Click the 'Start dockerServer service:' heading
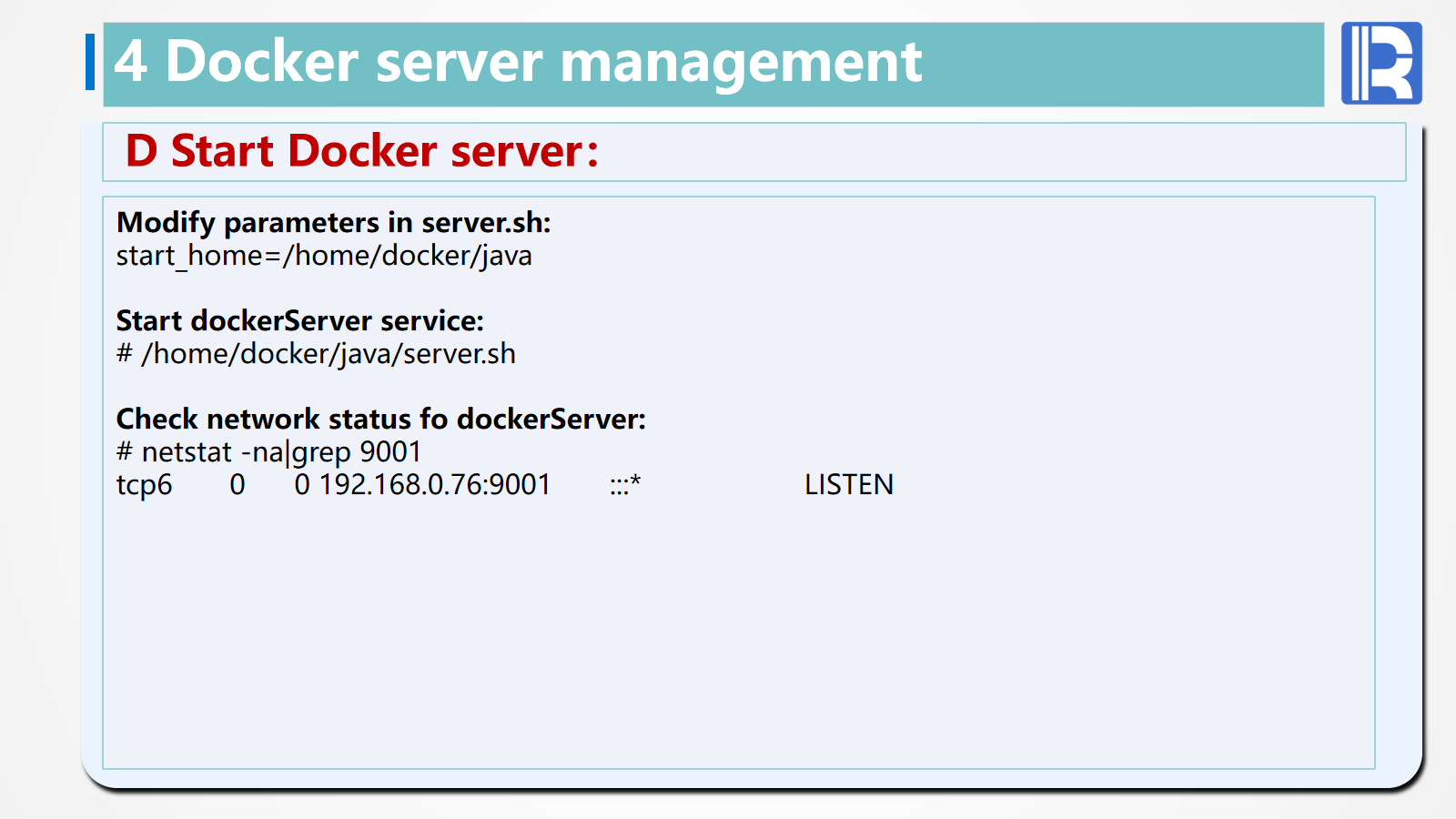This screenshot has width=1456, height=819. pyautogui.click(x=299, y=321)
